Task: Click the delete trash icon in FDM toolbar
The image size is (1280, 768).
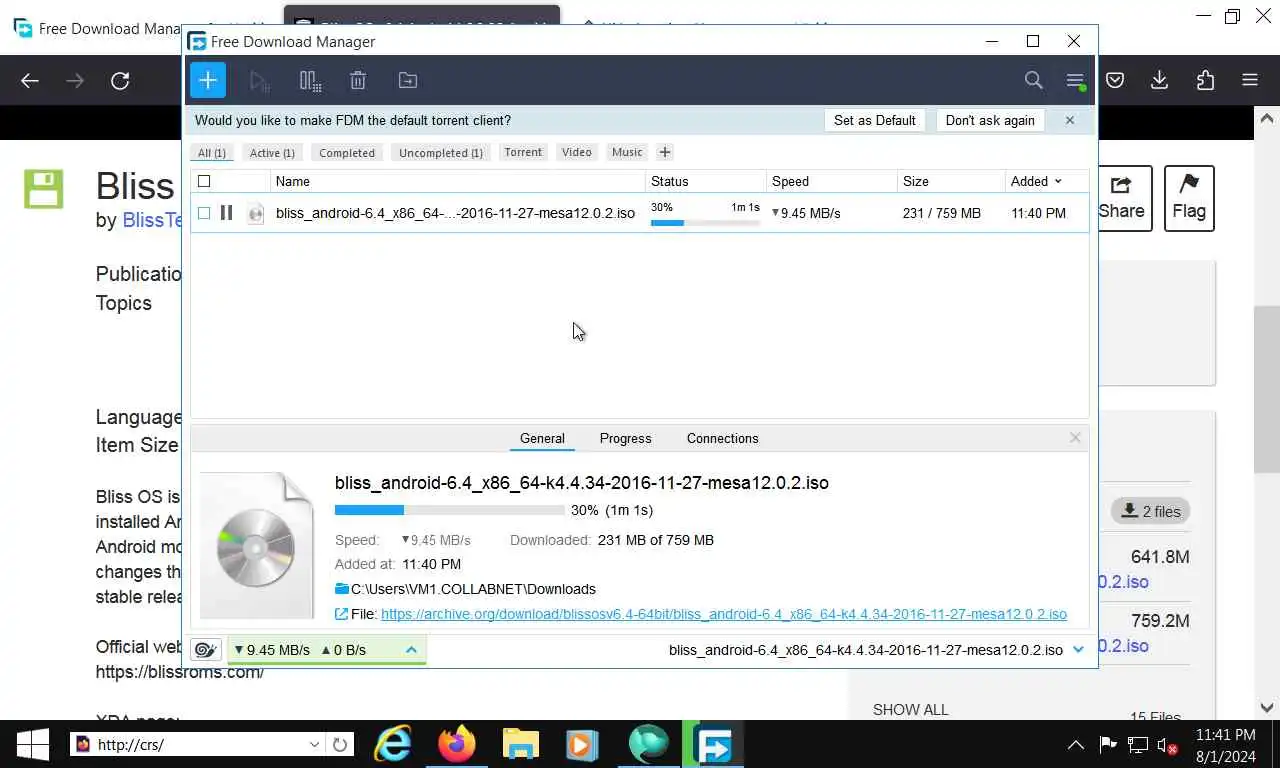Action: (x=358, y=81)
